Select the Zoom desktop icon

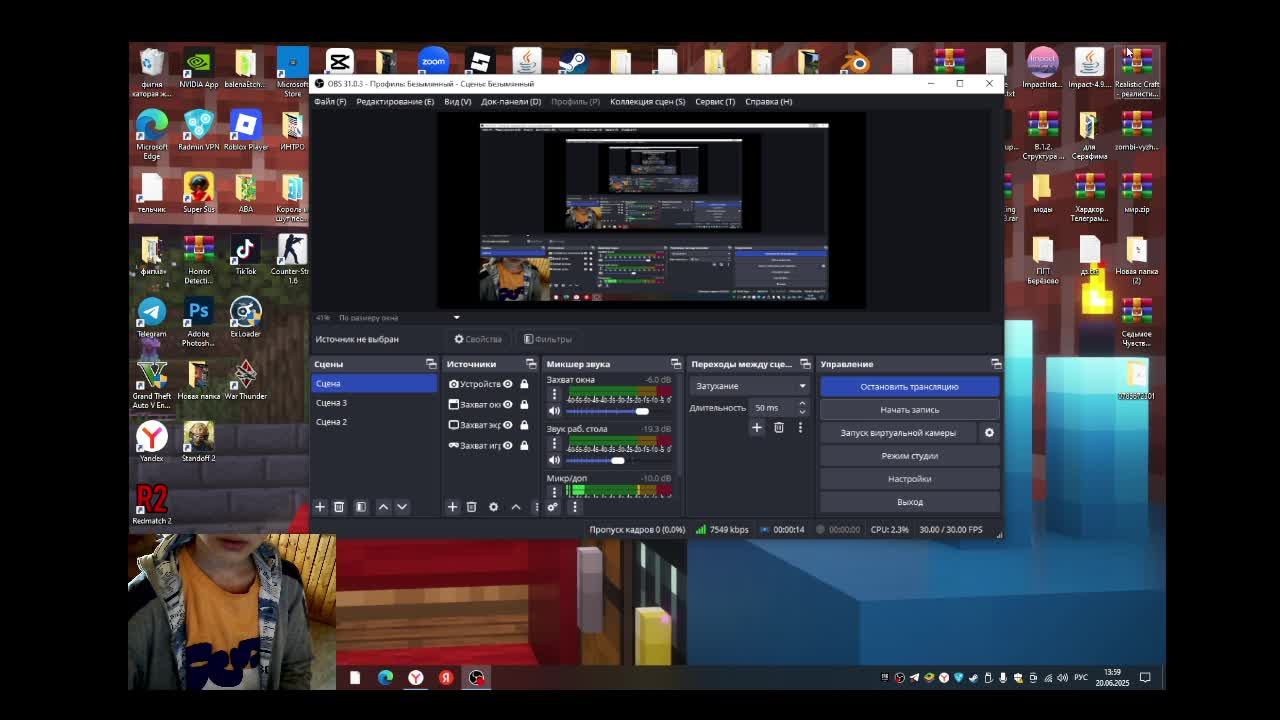coord(433,61)
